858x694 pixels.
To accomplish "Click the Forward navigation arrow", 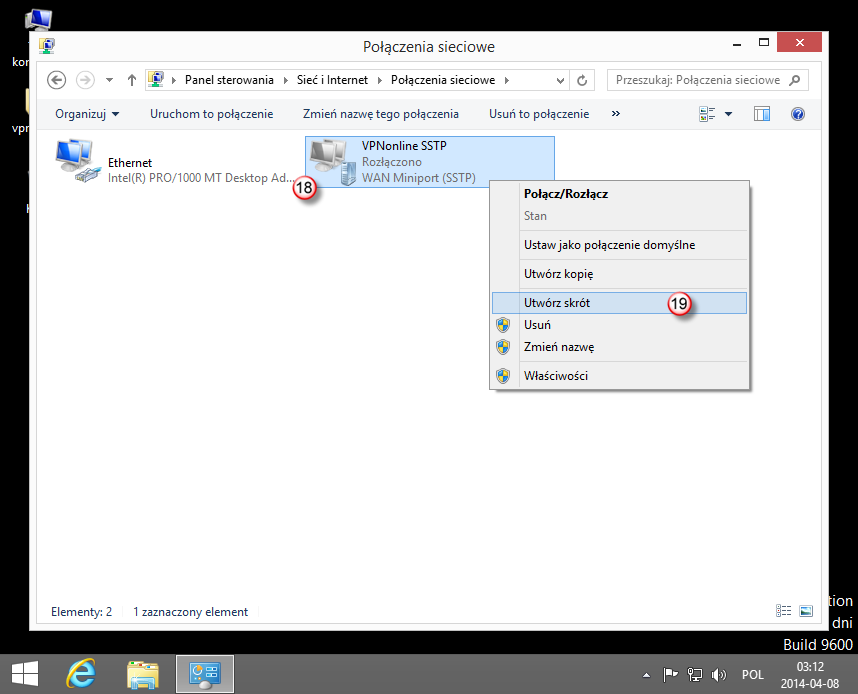I will (x=85, y=80).
